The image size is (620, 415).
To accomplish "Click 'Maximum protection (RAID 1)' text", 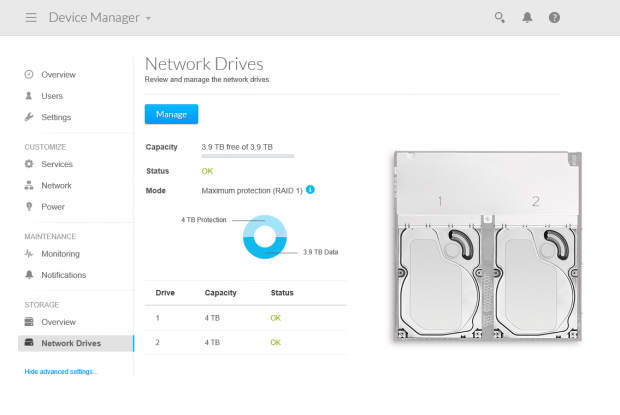I will 252,191.
